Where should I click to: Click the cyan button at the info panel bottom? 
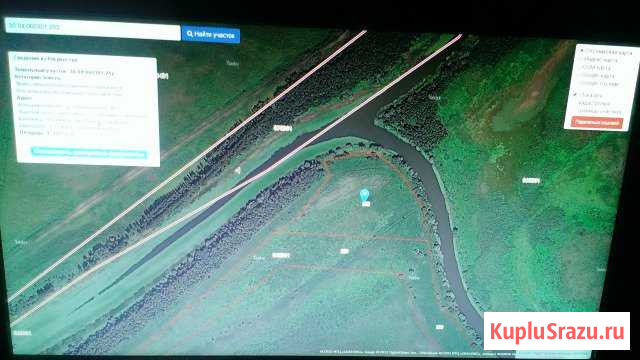(x=89, y=152)
